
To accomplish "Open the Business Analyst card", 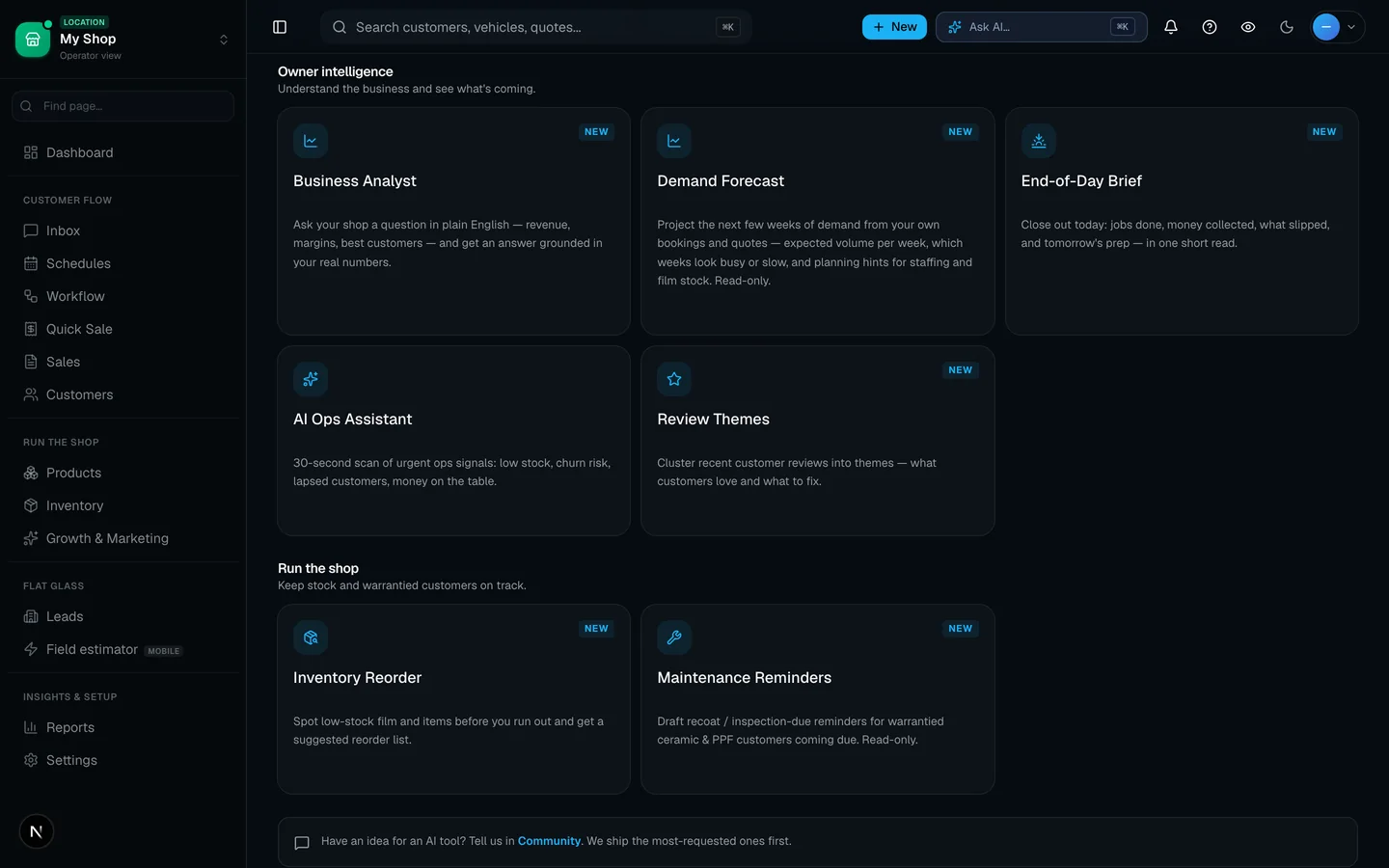I will pos(453,221).
